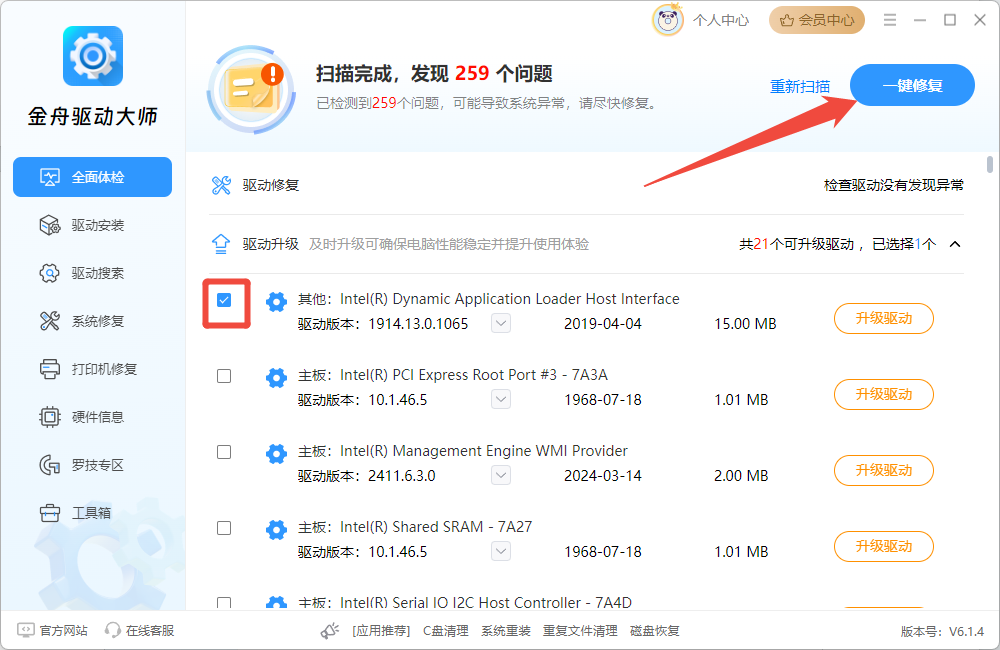Open 会员中心 membership button

[x=816, y=20]
